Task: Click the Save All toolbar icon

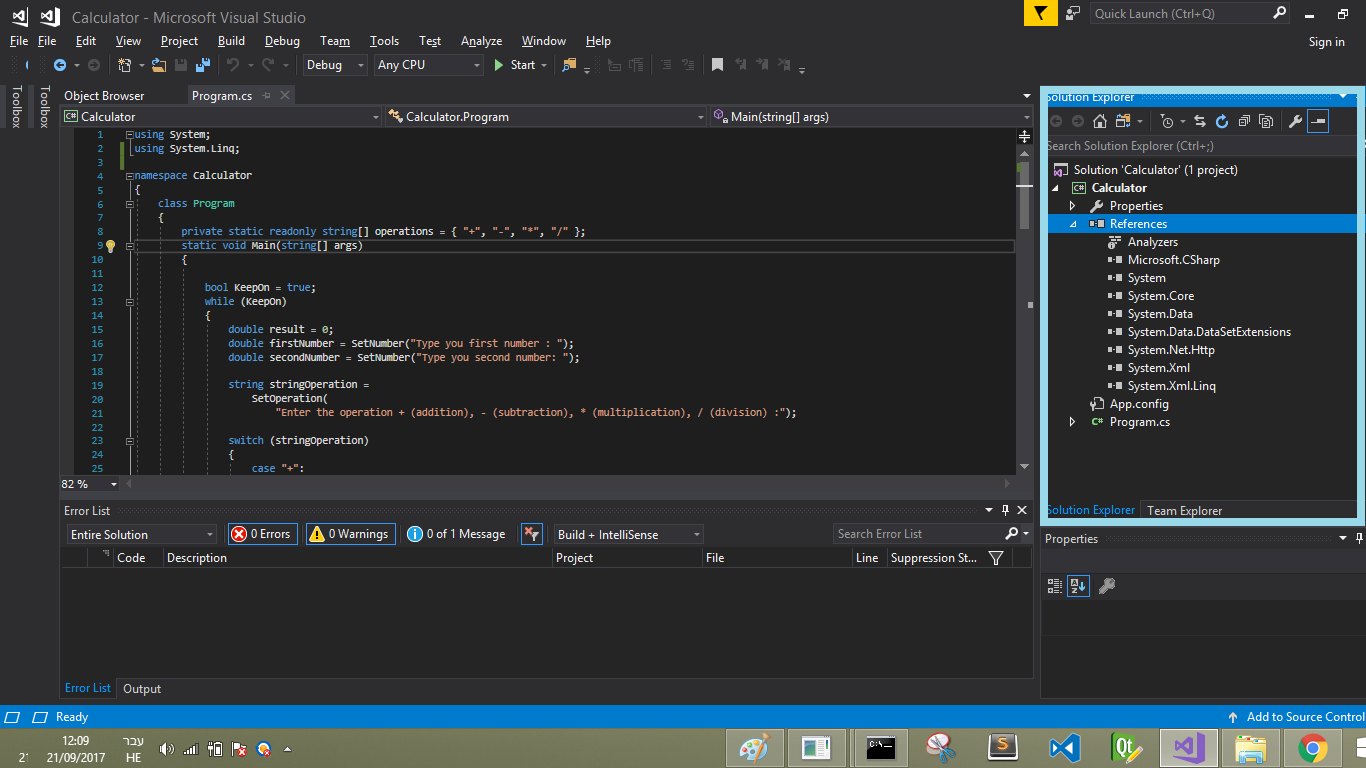Action: [203, 65]
